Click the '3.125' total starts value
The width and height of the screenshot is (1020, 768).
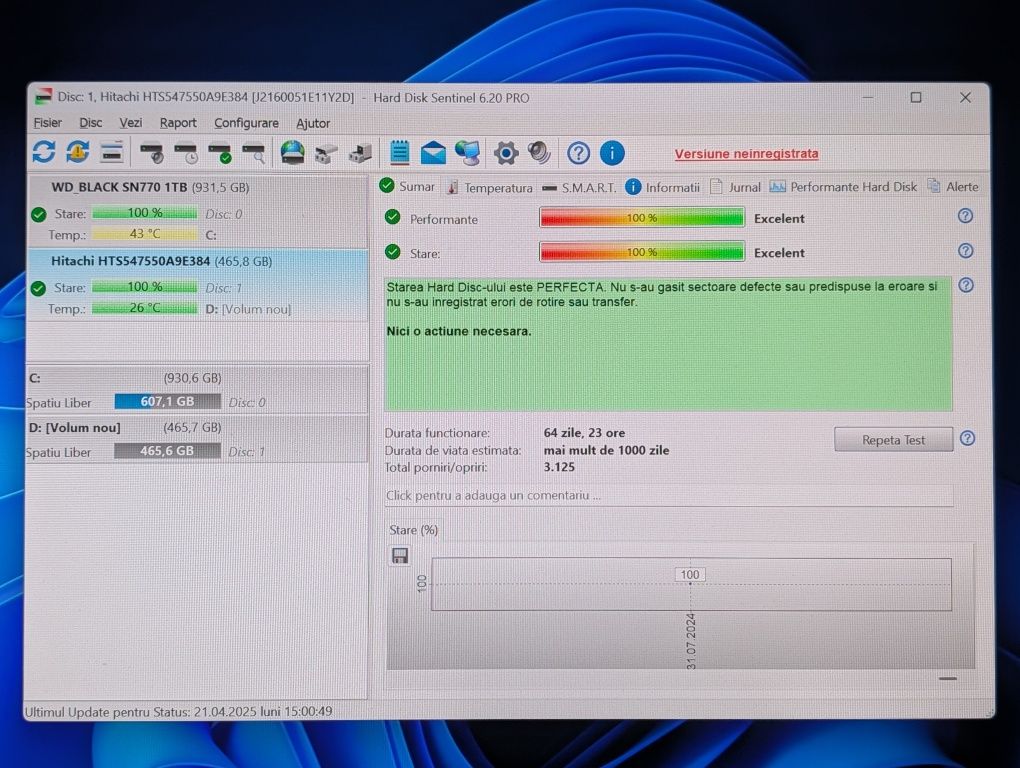(x=559, y=467)
